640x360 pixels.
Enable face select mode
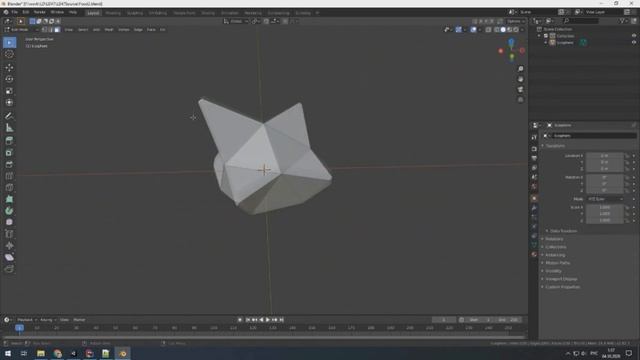coord(57,29)
